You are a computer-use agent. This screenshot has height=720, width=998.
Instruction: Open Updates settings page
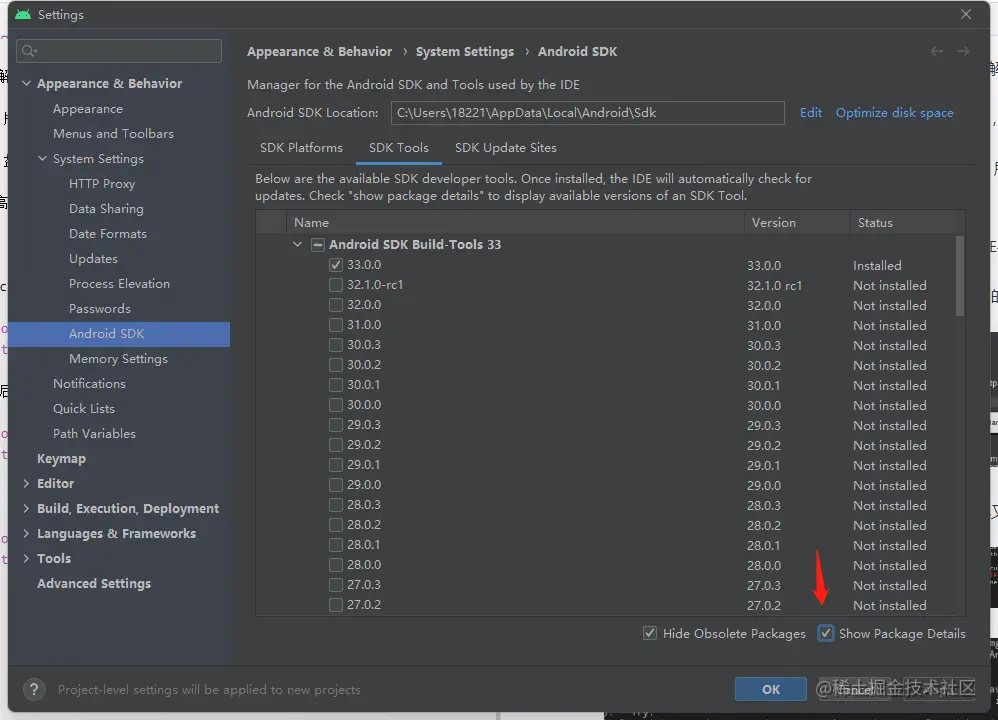pos(94,258)
